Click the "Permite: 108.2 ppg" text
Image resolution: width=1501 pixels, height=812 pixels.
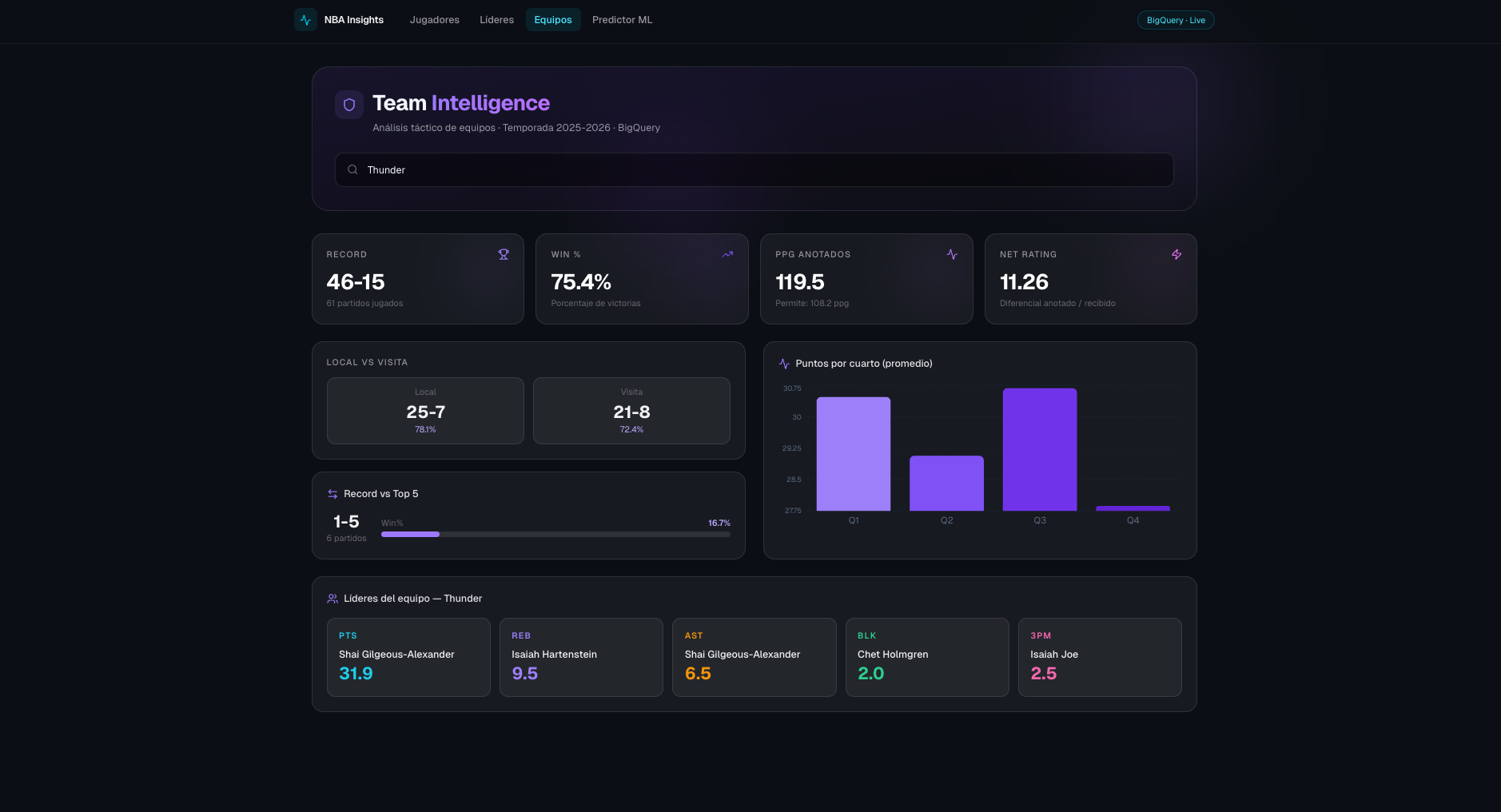(812, 304)
